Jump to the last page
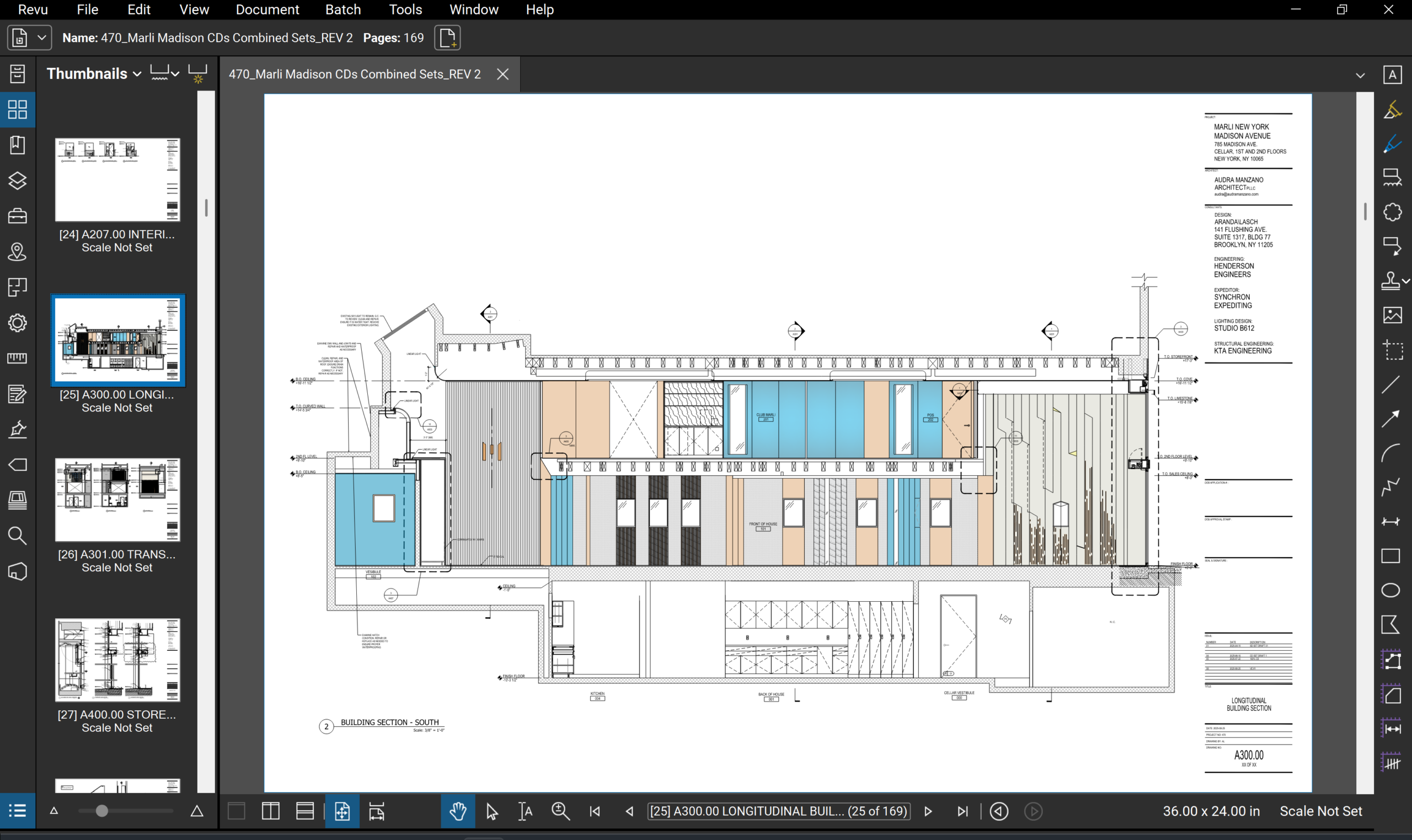Viewport: 1412px width, 840px height. [x=962, y=811]
